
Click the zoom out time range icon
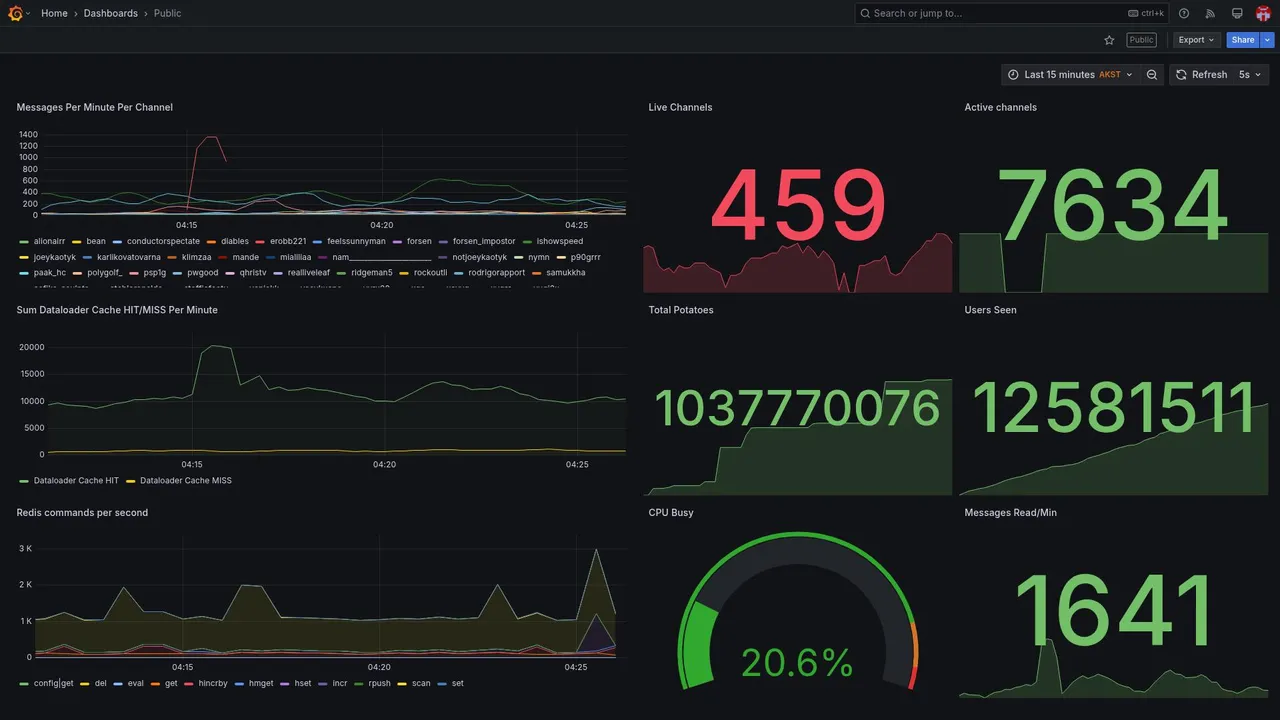click(1152, 75)
